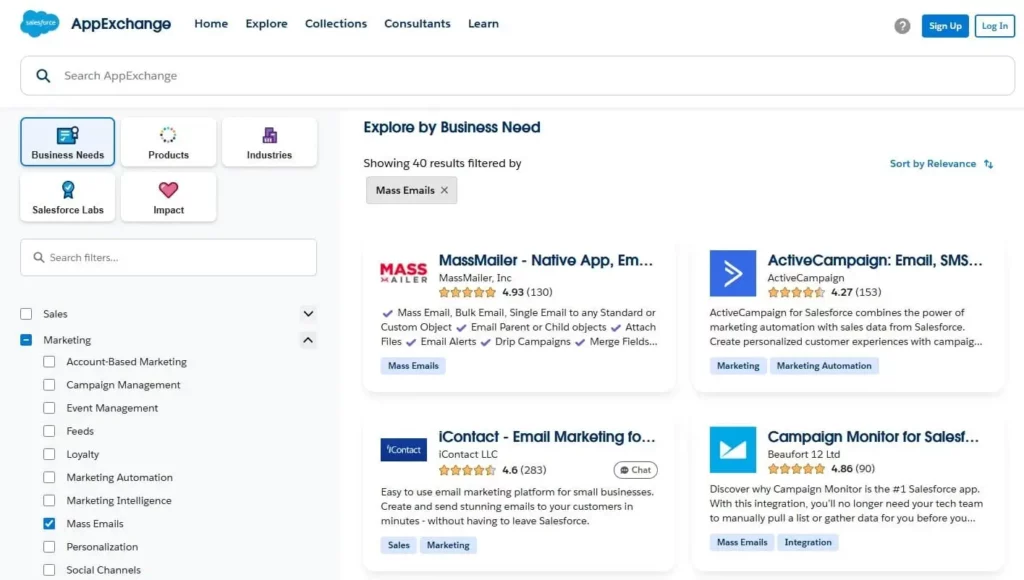Open iContact - Email Marketing listing title
Screen dimensions: 1024x580
(547, 436)
